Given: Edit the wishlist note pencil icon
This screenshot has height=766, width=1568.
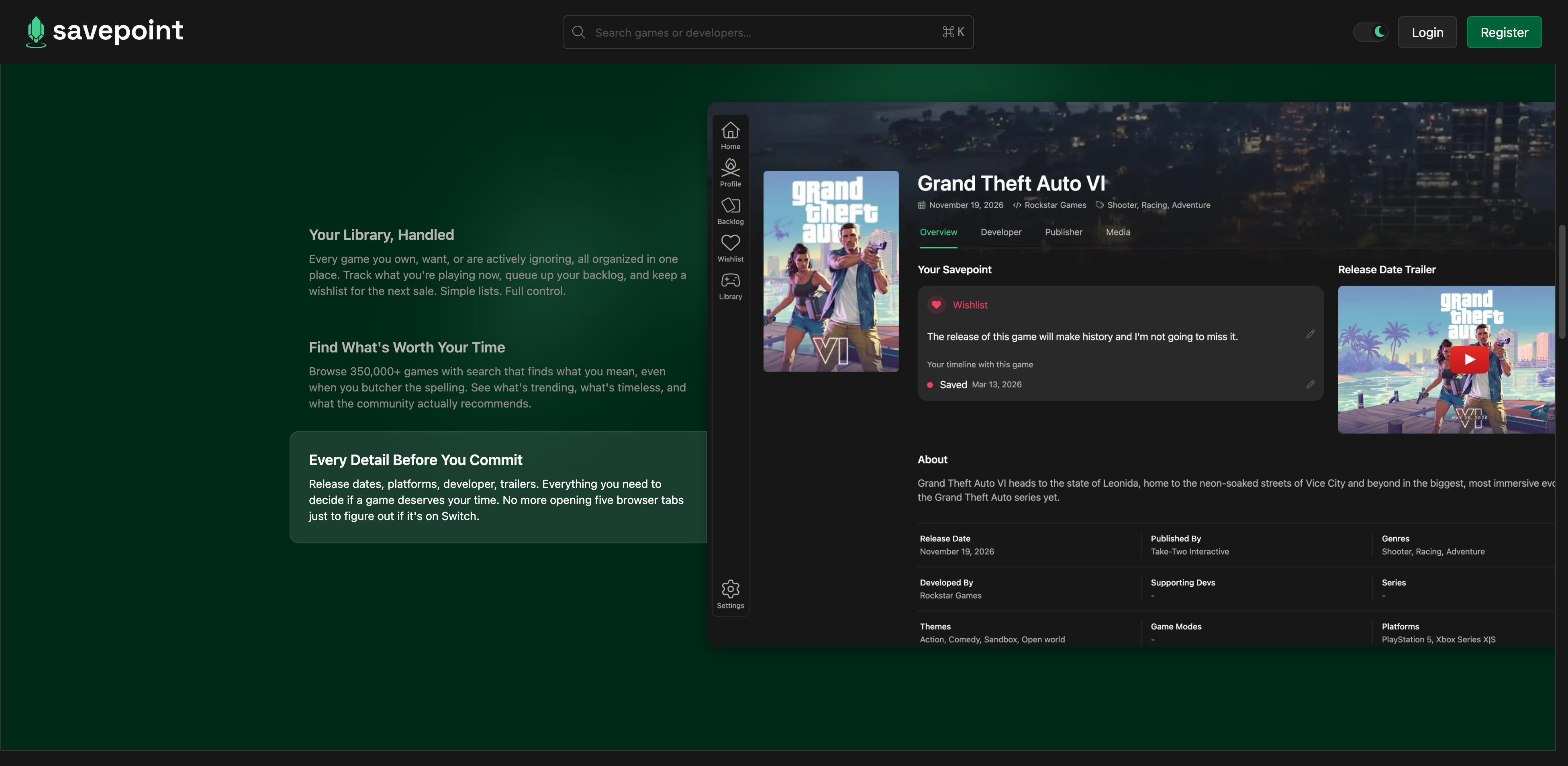Looking at the screenshot, I should tap(1310, 334).
